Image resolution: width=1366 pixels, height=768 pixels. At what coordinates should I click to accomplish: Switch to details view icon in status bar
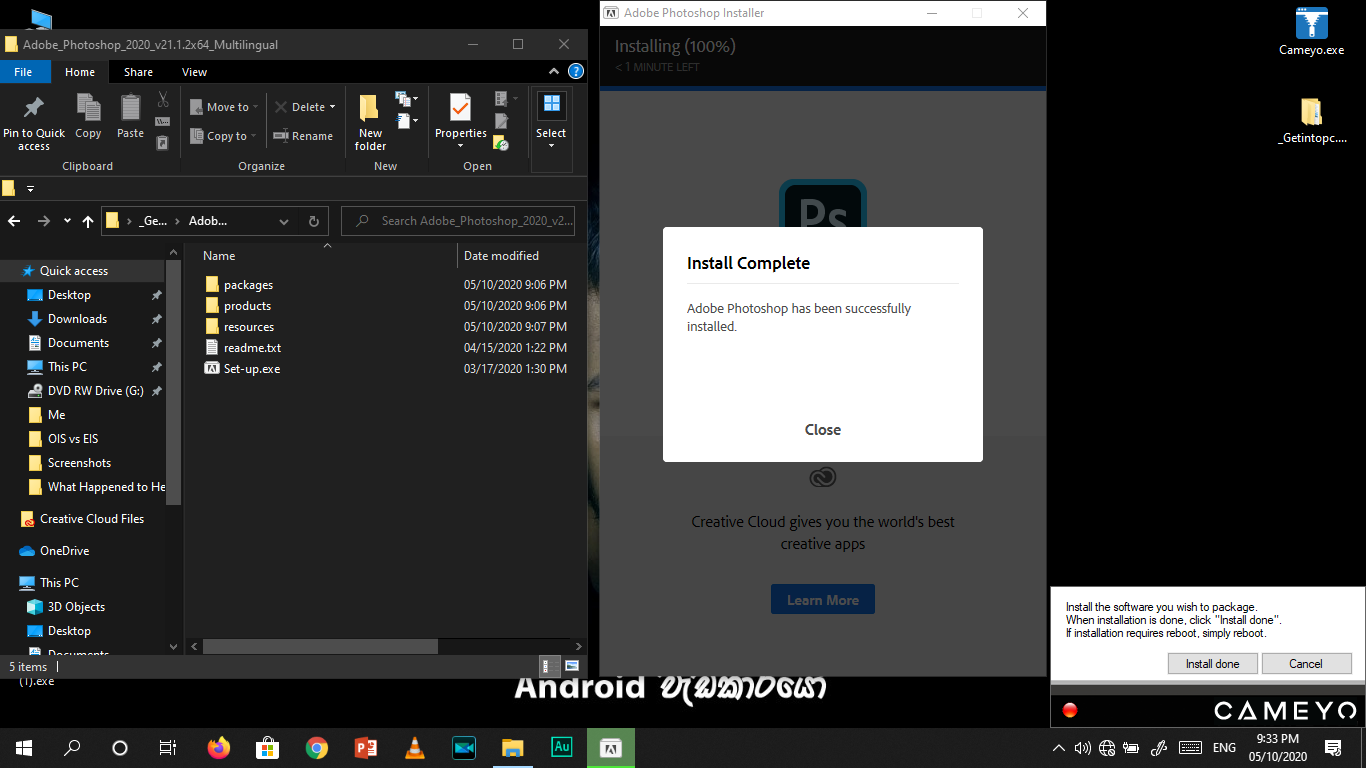point(550,666)
